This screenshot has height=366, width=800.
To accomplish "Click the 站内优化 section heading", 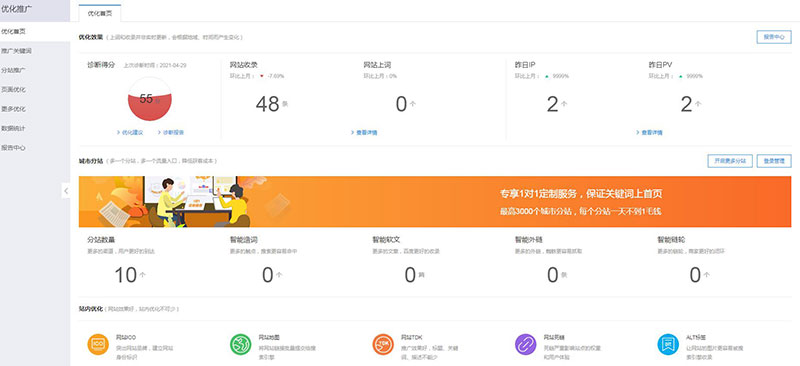I will pos(91,309).
